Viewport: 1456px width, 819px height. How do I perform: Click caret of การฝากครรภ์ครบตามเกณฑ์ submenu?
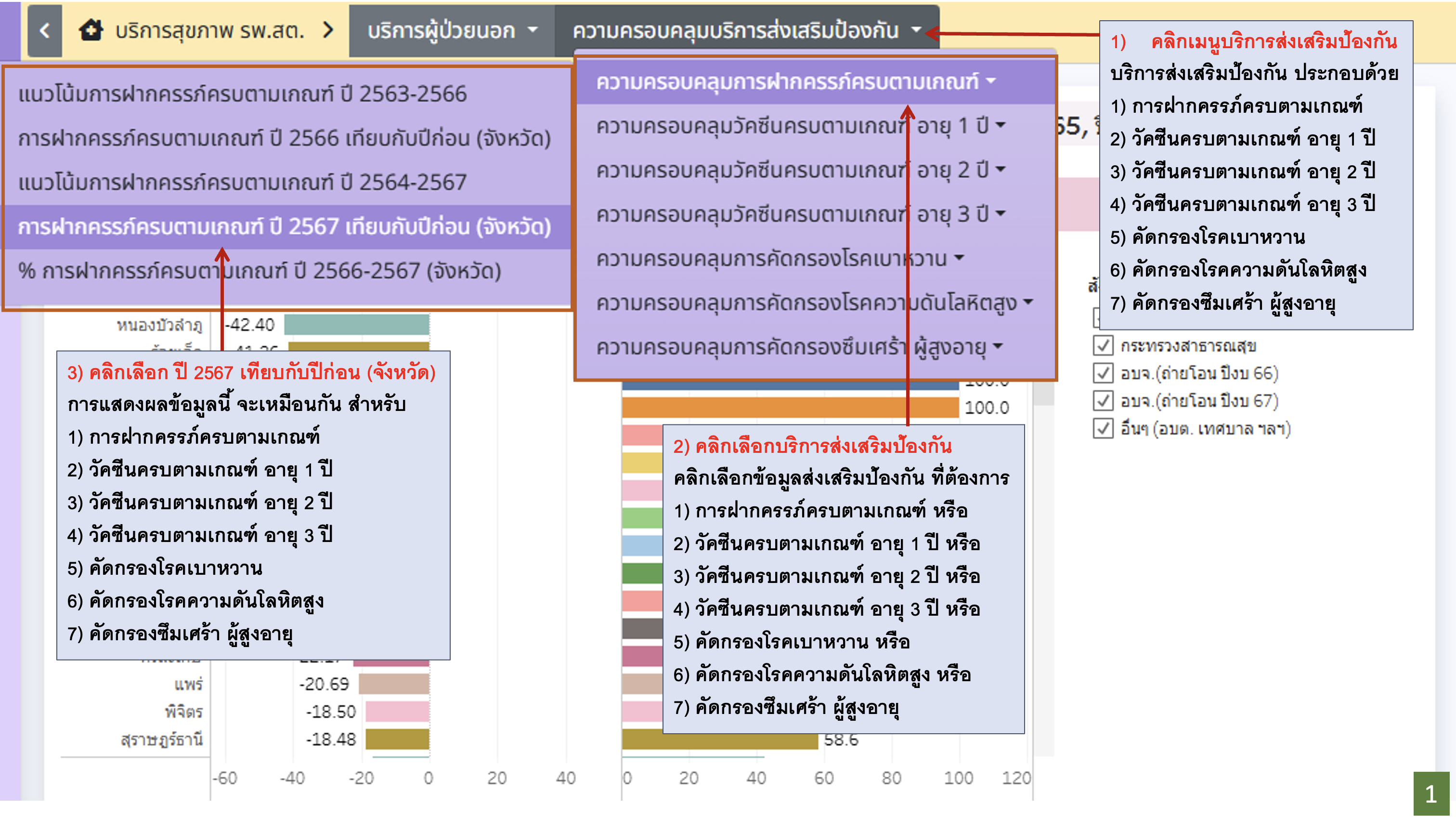[991, 81]
